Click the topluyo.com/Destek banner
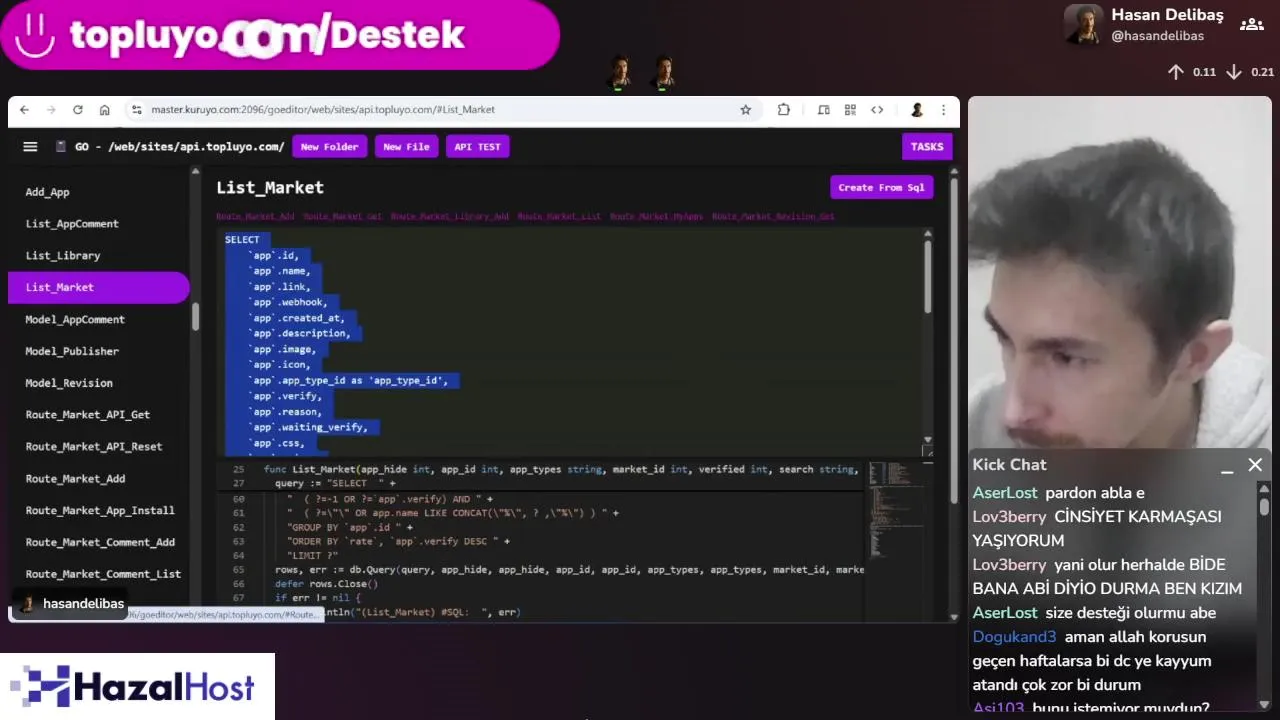Viewport: 1280px width, 720px height. tap(280, 35)
